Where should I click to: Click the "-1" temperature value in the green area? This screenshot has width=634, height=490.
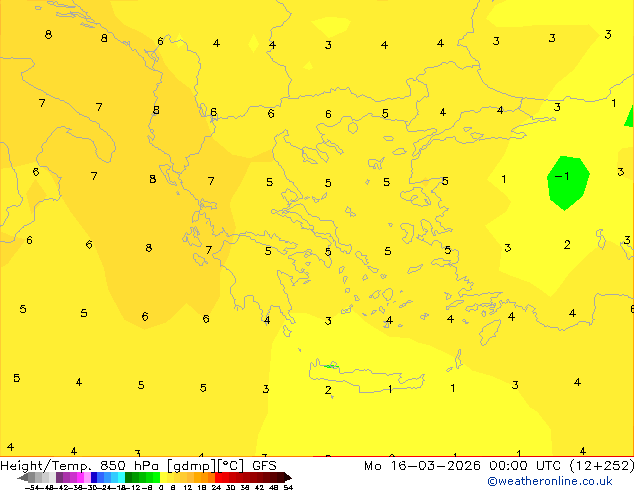pyautogui.click(x=562, y=176)
